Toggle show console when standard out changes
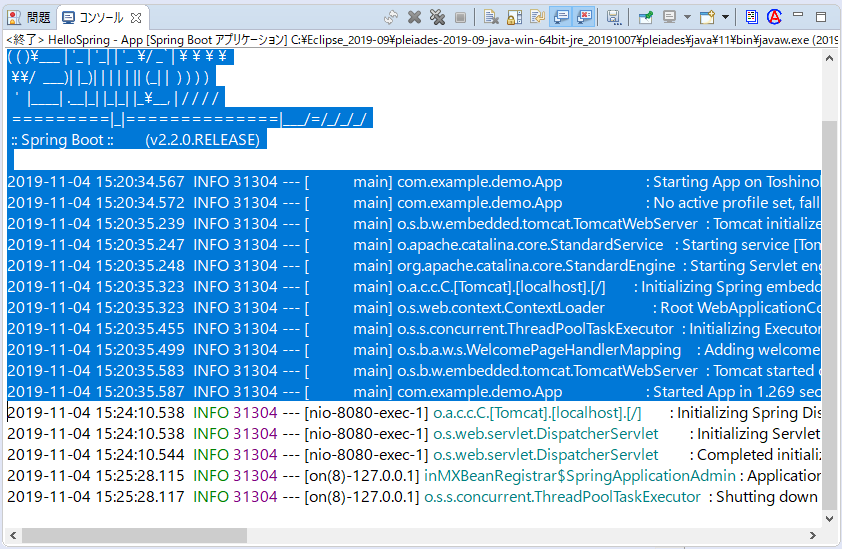The width and height of the screenshot is (842, 549). pos(561,17)
